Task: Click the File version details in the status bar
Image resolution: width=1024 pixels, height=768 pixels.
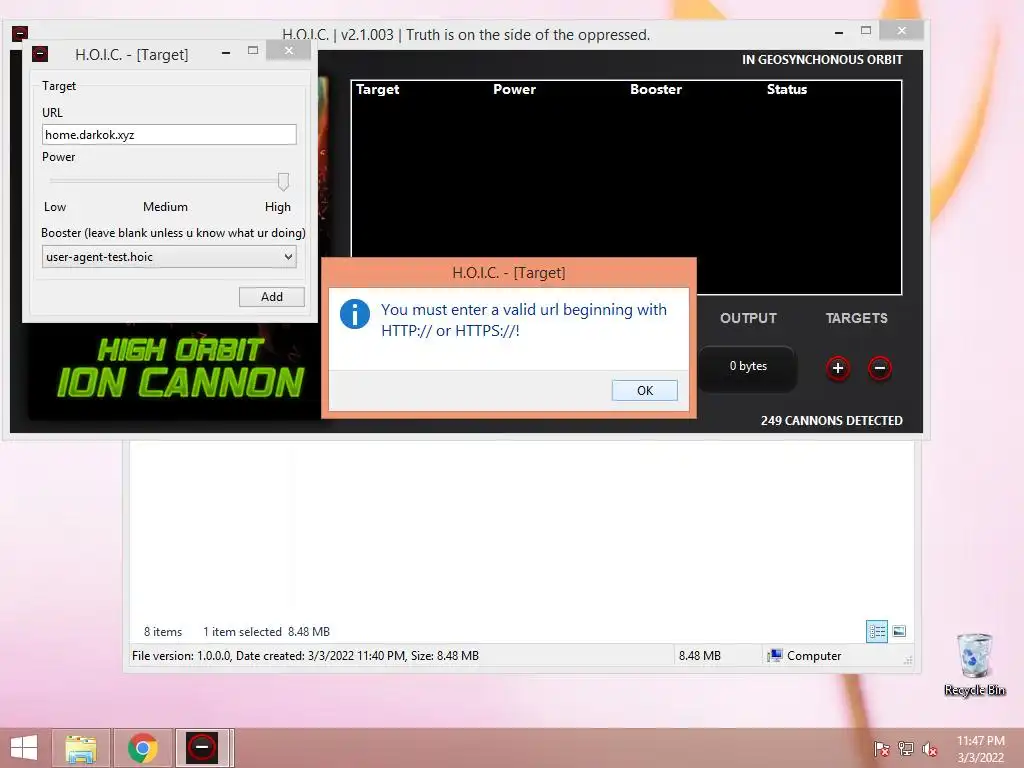Action: (x=305, y=656)
